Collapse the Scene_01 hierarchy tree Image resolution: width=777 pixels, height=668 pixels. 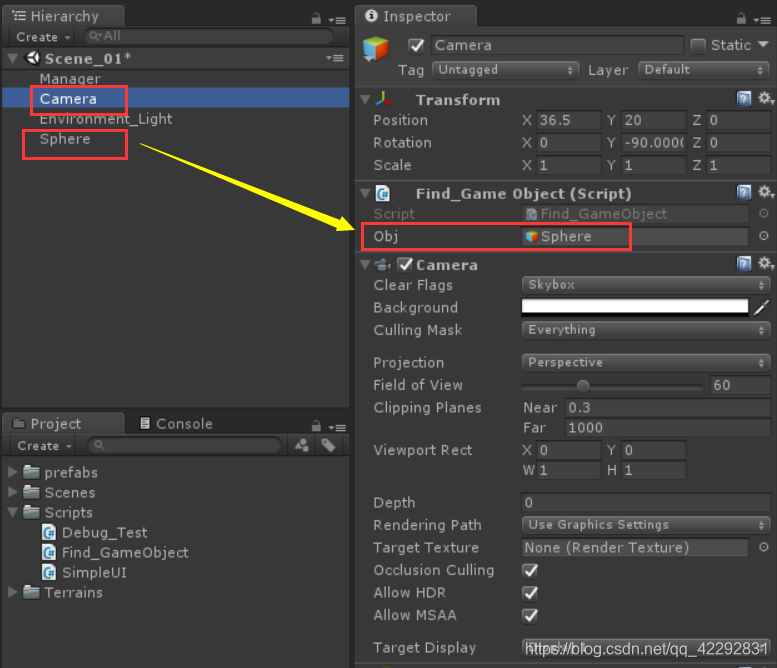[13, 58]
